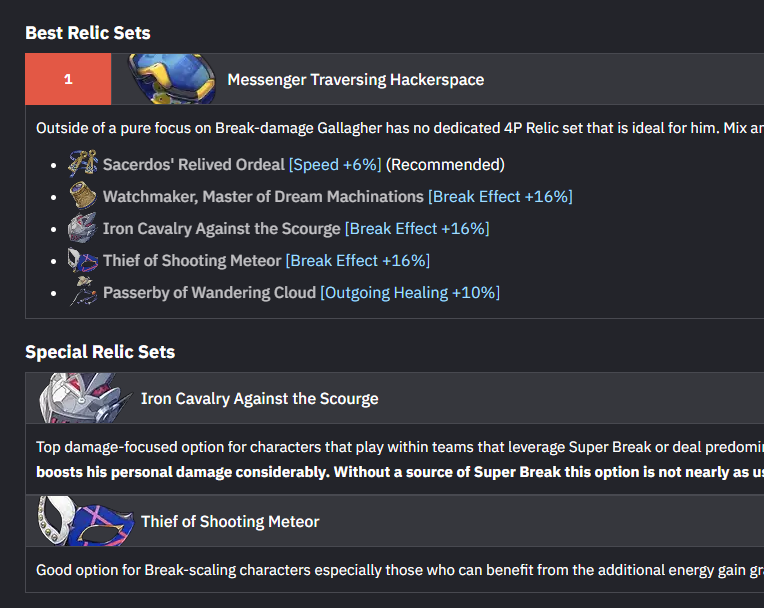Click the Outgoing Healing +10% bonus text
764x608 pixels.
click(x=410, y=293)
